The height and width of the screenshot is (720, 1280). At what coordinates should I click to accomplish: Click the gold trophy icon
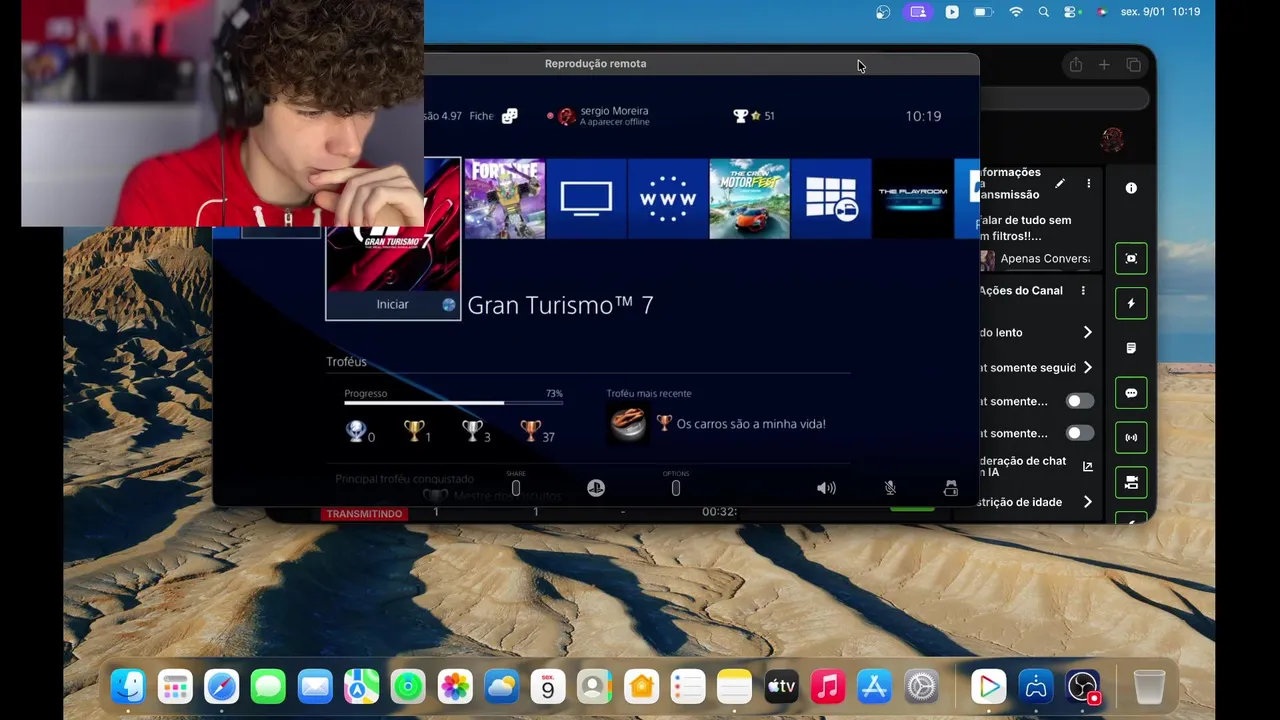[413, 431]
